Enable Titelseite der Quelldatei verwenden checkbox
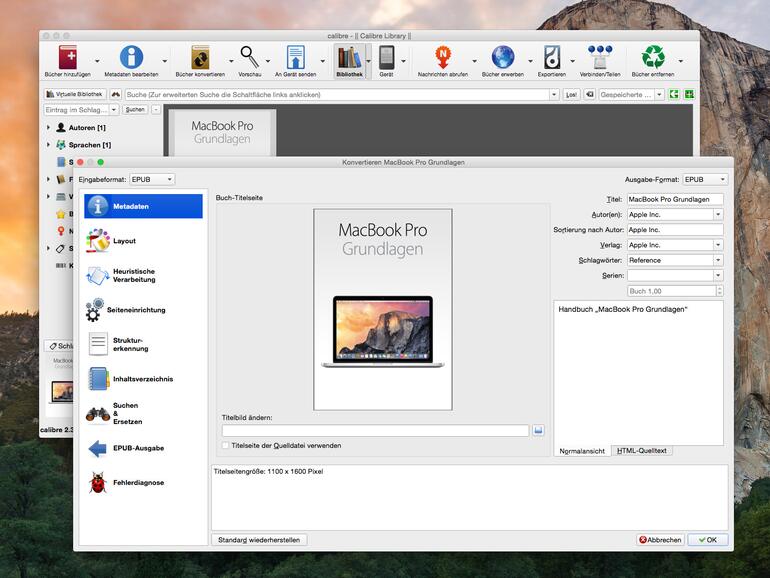The height and width of the screenshot is (578, 770). [x=225, y=445]
